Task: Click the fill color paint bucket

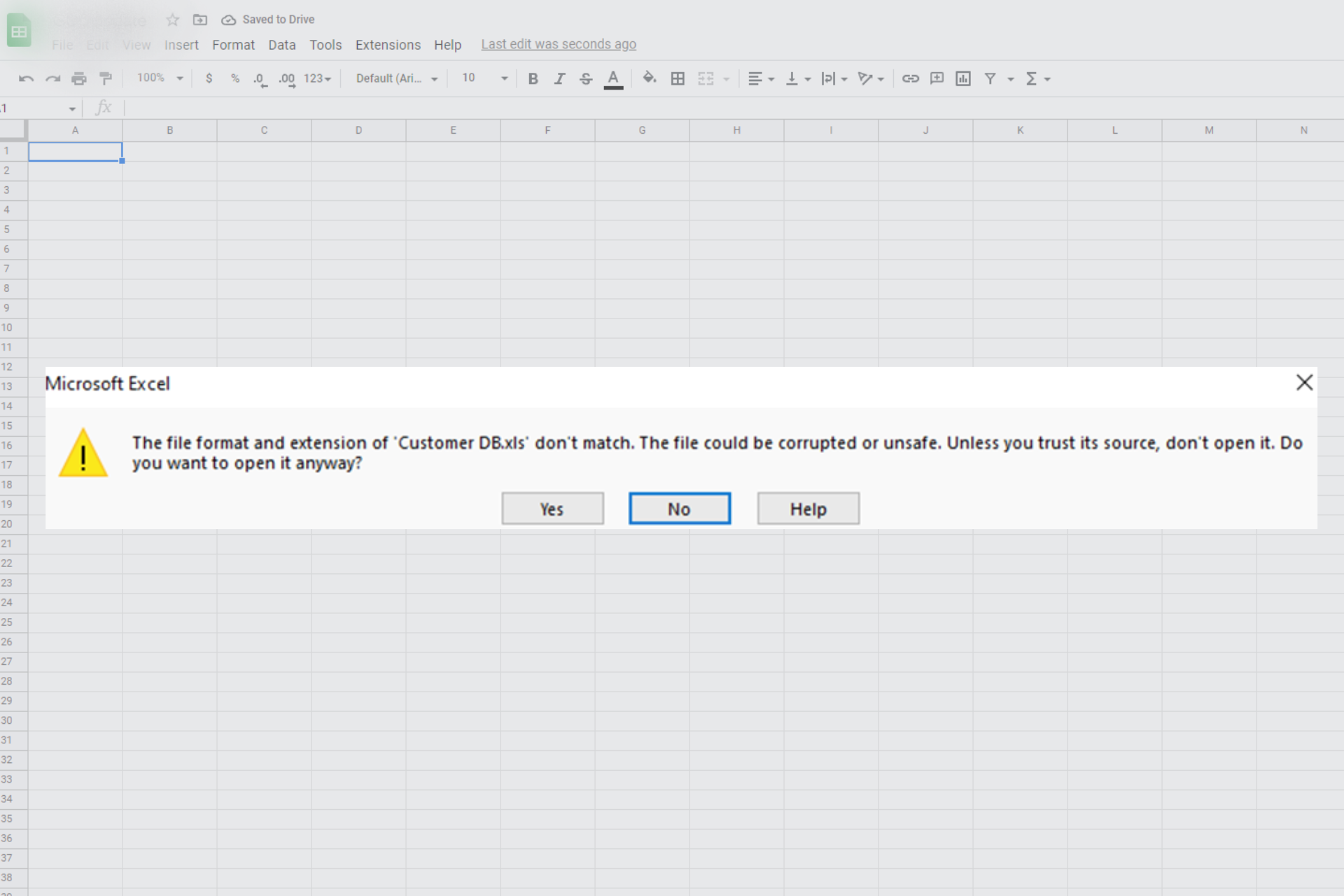Action: (649, 78)
